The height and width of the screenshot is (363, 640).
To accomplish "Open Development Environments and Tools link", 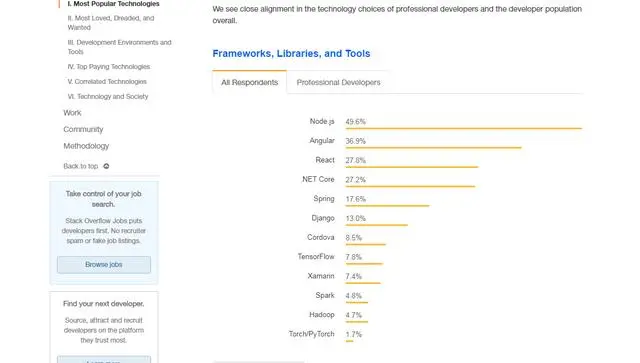I will (x=119, y=47).
